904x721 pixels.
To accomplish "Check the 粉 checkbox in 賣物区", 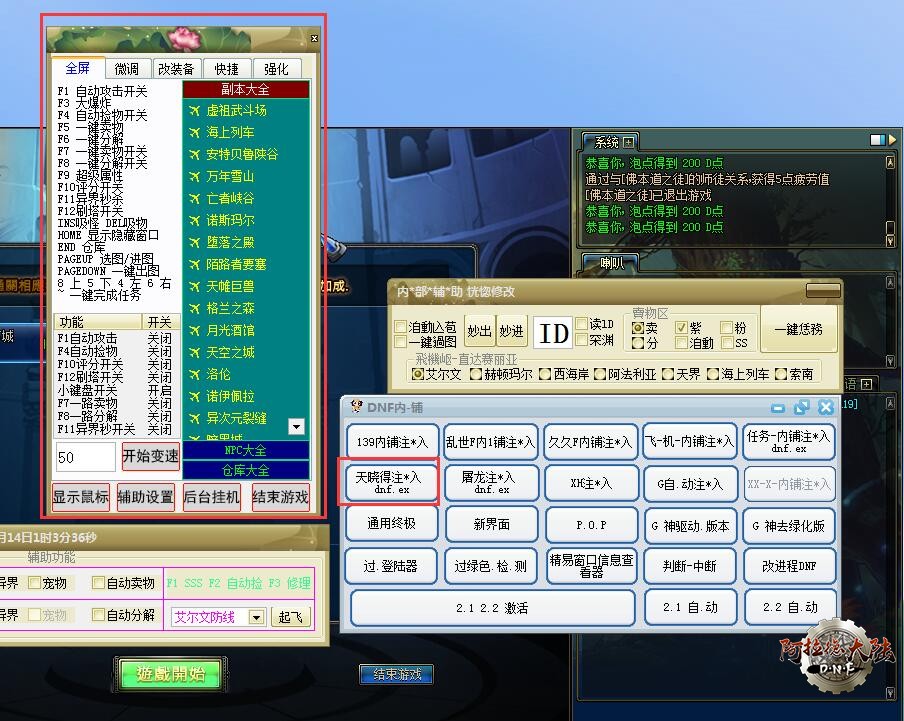I will tap(726, 327).
